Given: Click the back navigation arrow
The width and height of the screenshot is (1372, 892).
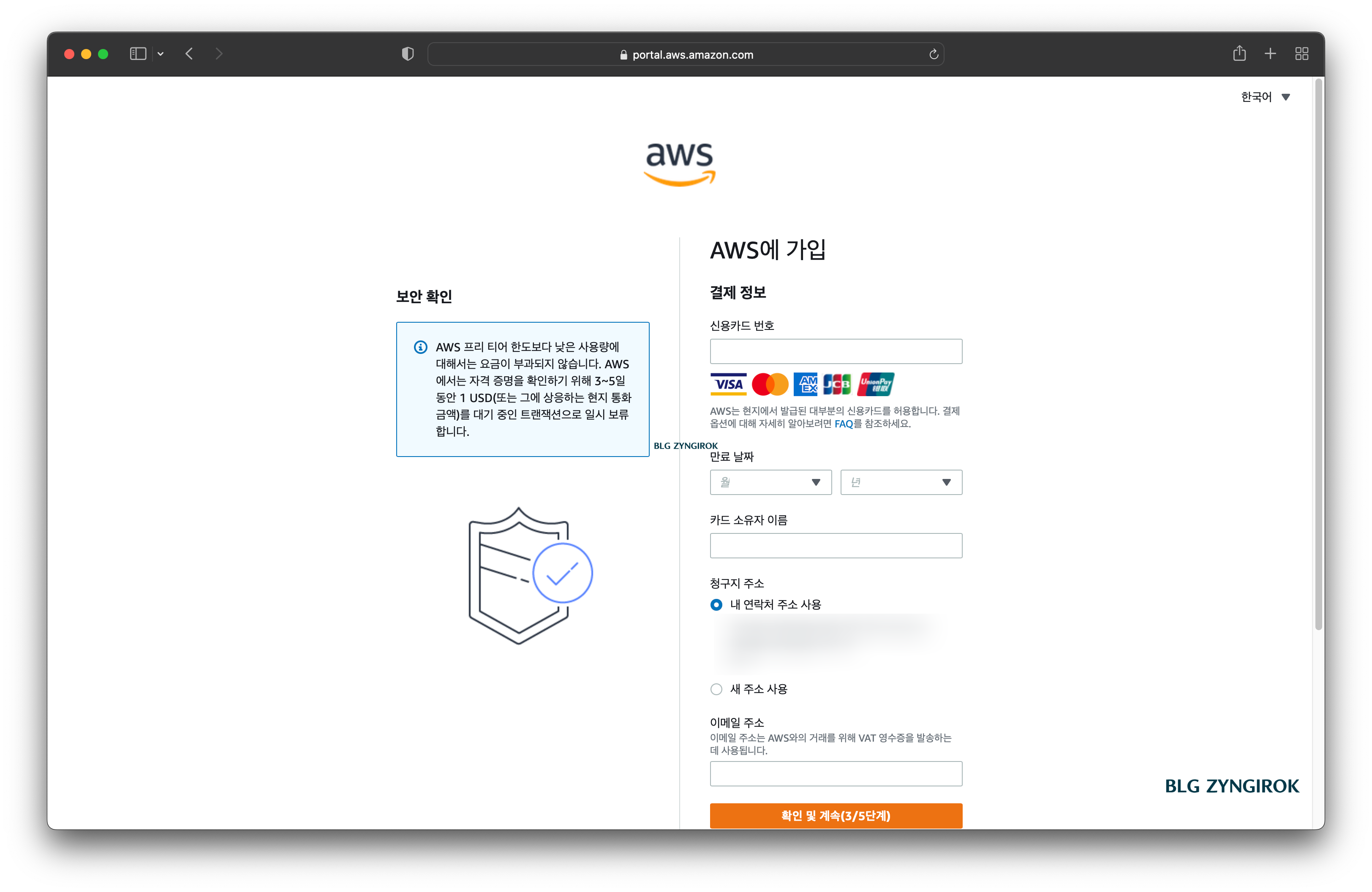Looking at the screenshot, I should point(189,54).
